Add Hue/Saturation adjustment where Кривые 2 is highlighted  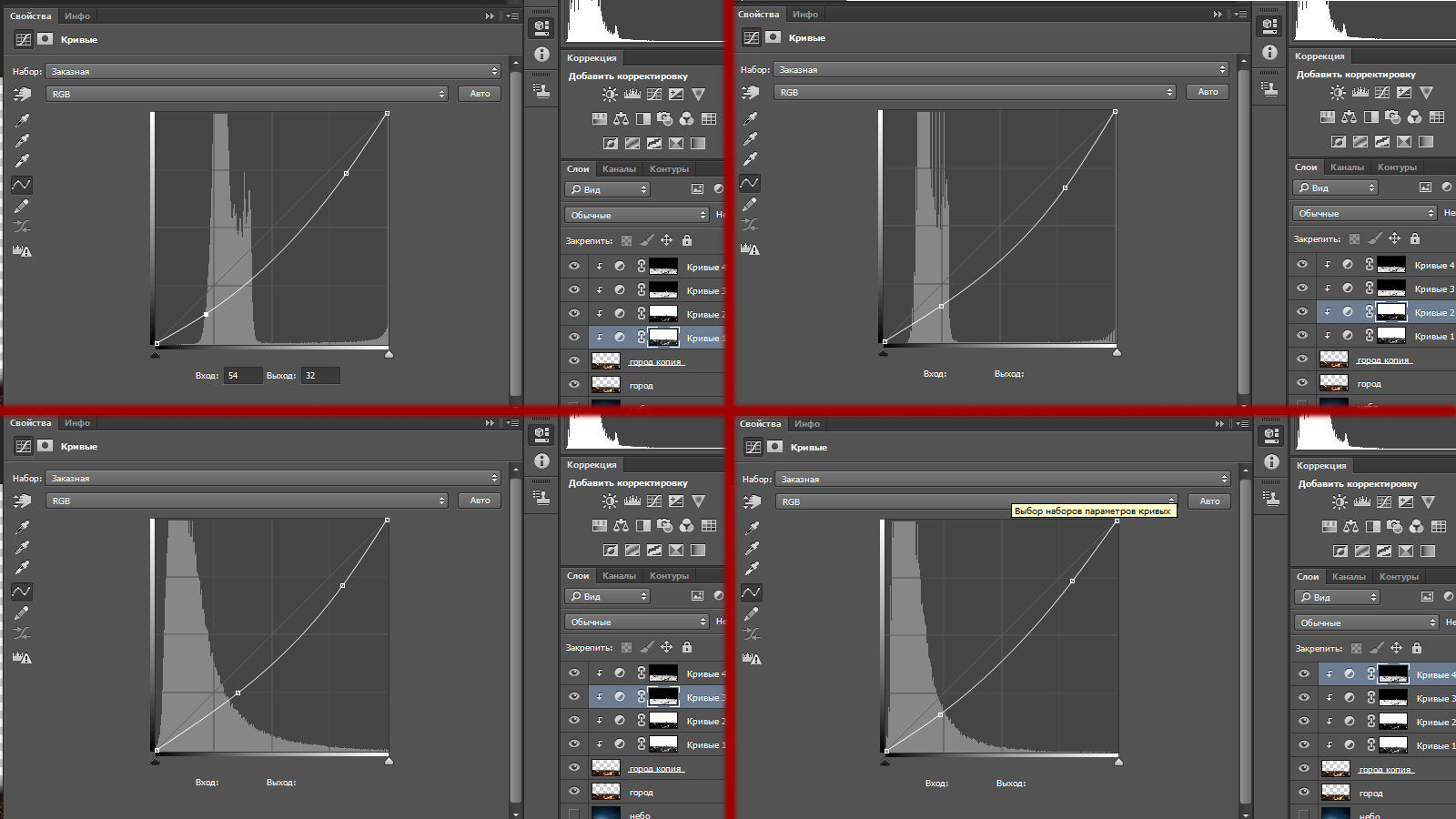pos(1328,116)
